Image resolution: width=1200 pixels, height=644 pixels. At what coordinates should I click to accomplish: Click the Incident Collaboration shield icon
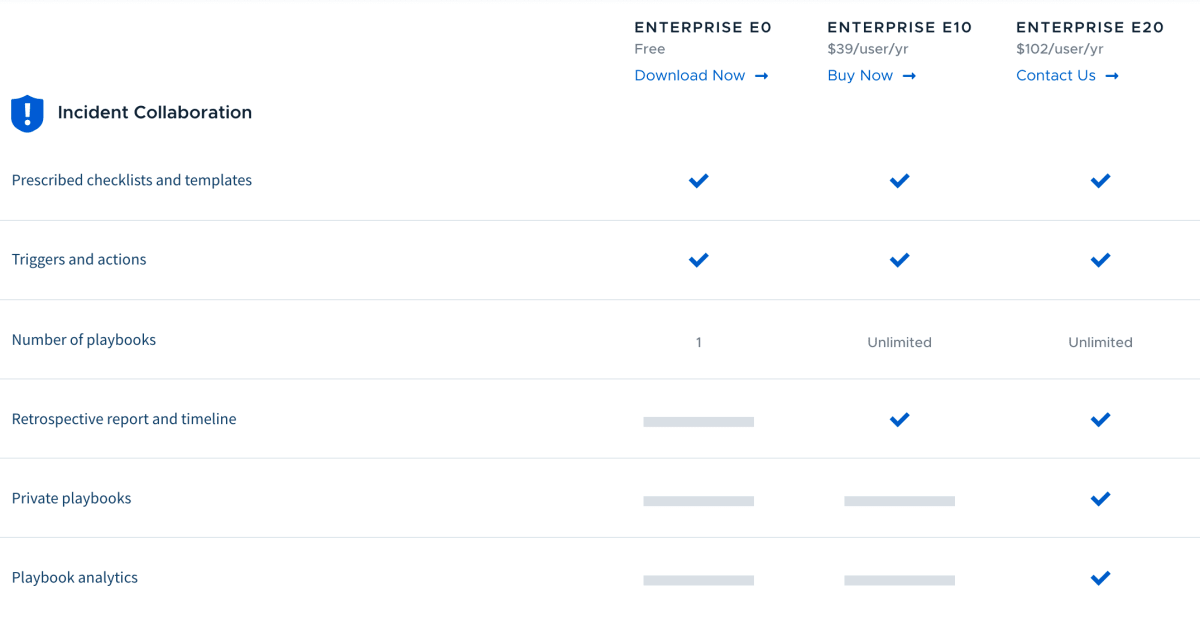[x=27, y=113]
